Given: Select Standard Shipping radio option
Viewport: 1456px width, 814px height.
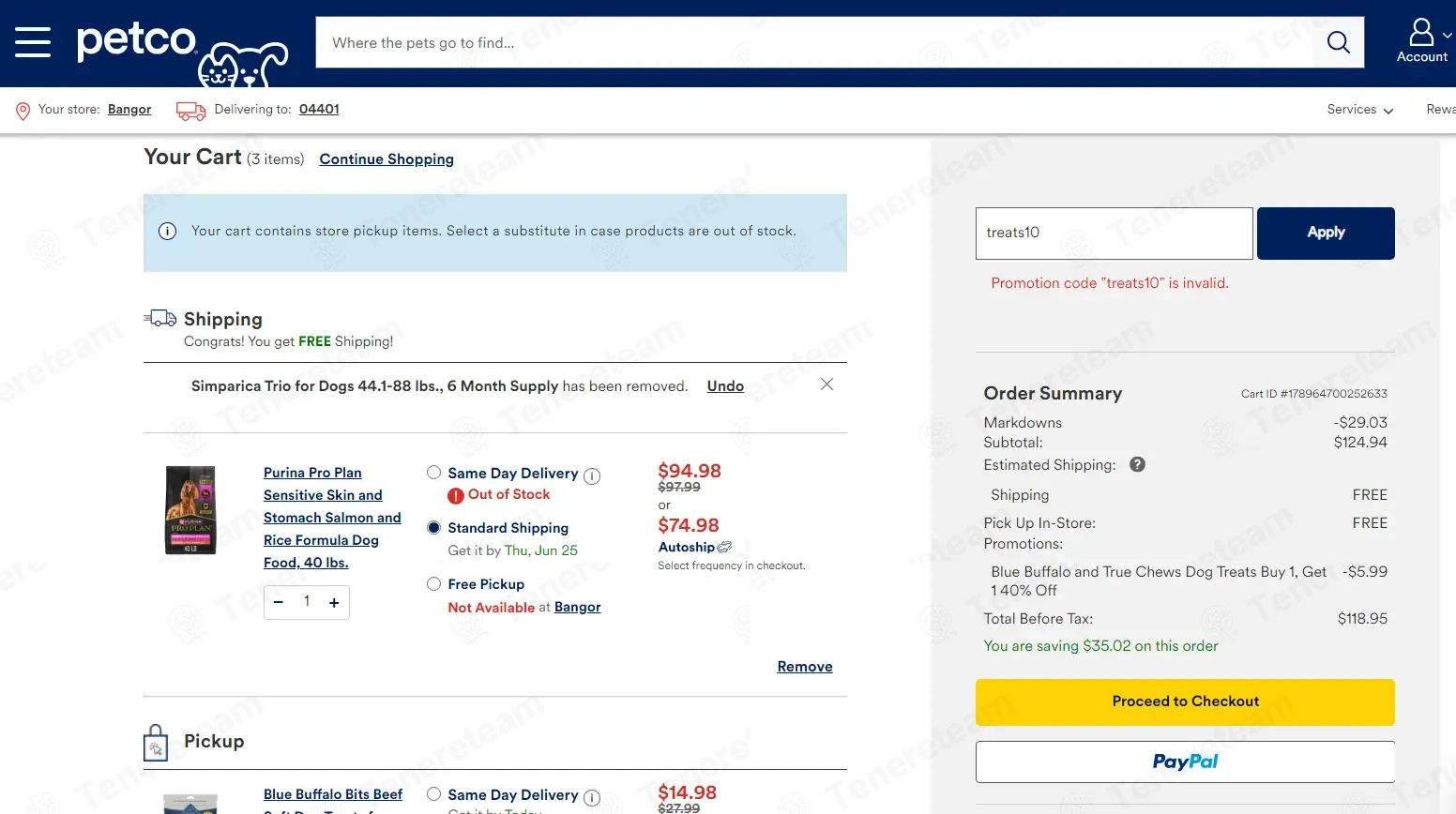Looking at the screenshot, I should [433, 527].
